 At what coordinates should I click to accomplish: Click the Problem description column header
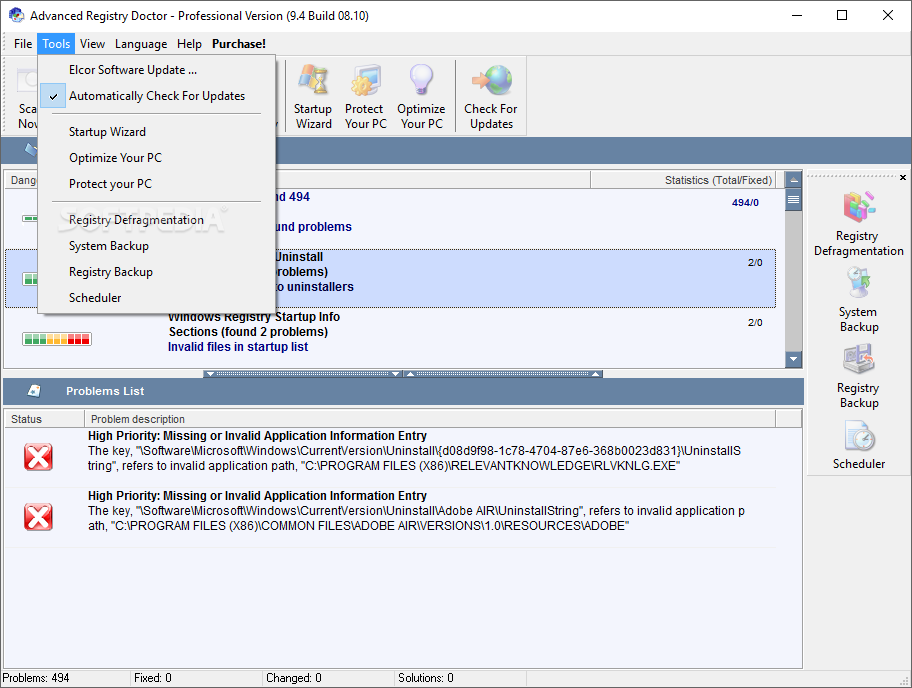click(x=430, y=419)
